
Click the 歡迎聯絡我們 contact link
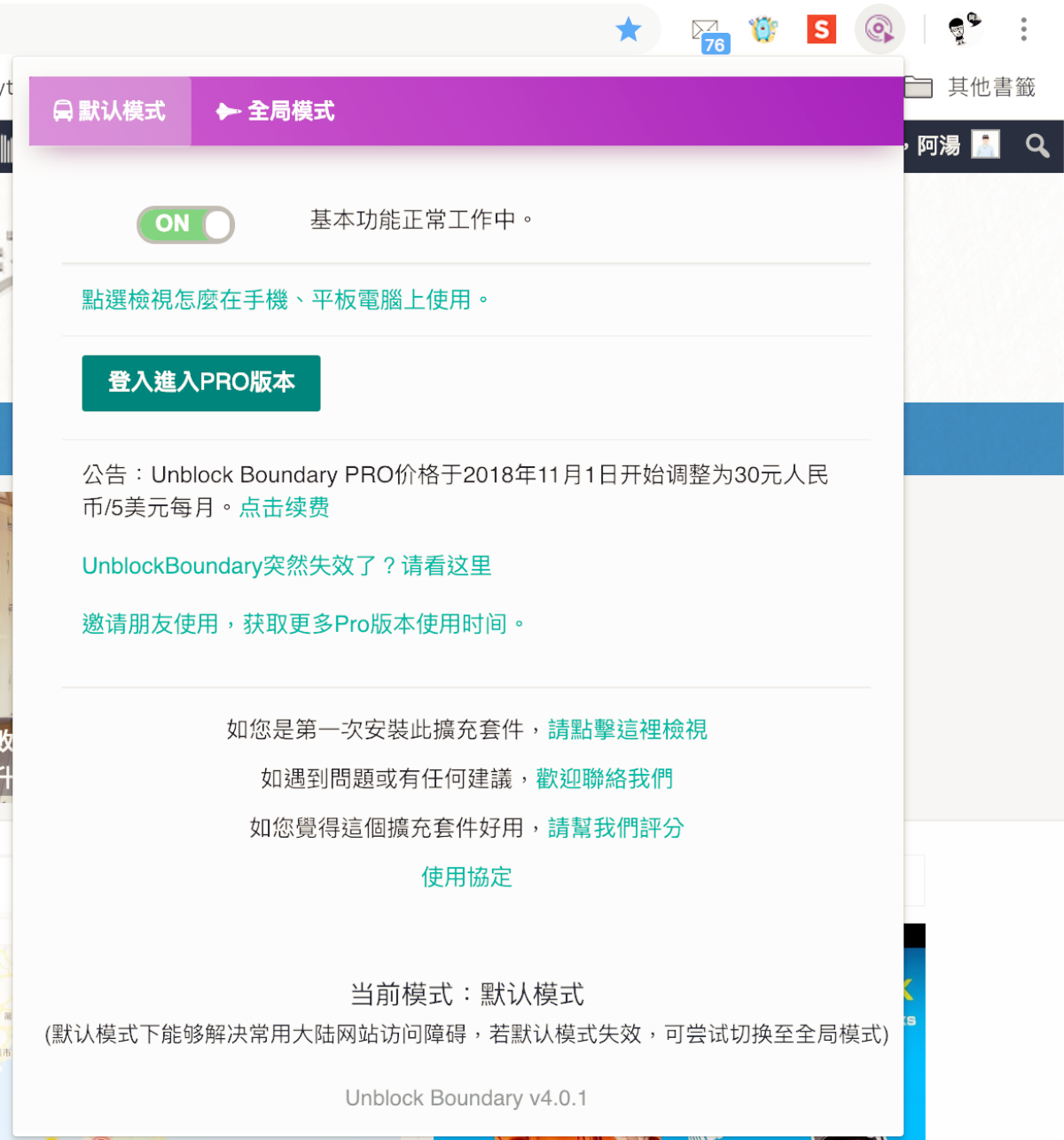click(604, 779)
